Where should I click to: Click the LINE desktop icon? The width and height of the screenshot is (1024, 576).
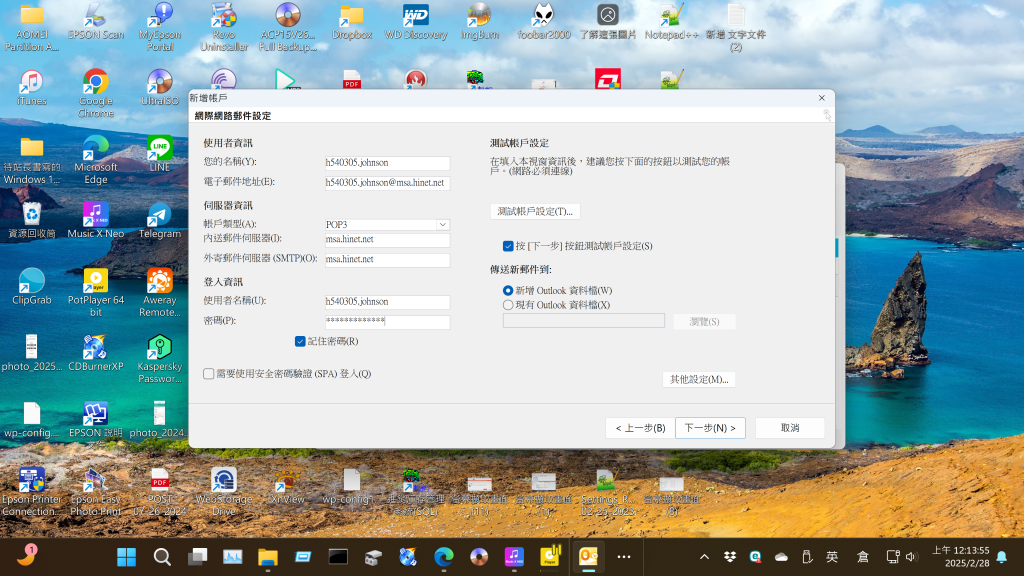point(160,149)
